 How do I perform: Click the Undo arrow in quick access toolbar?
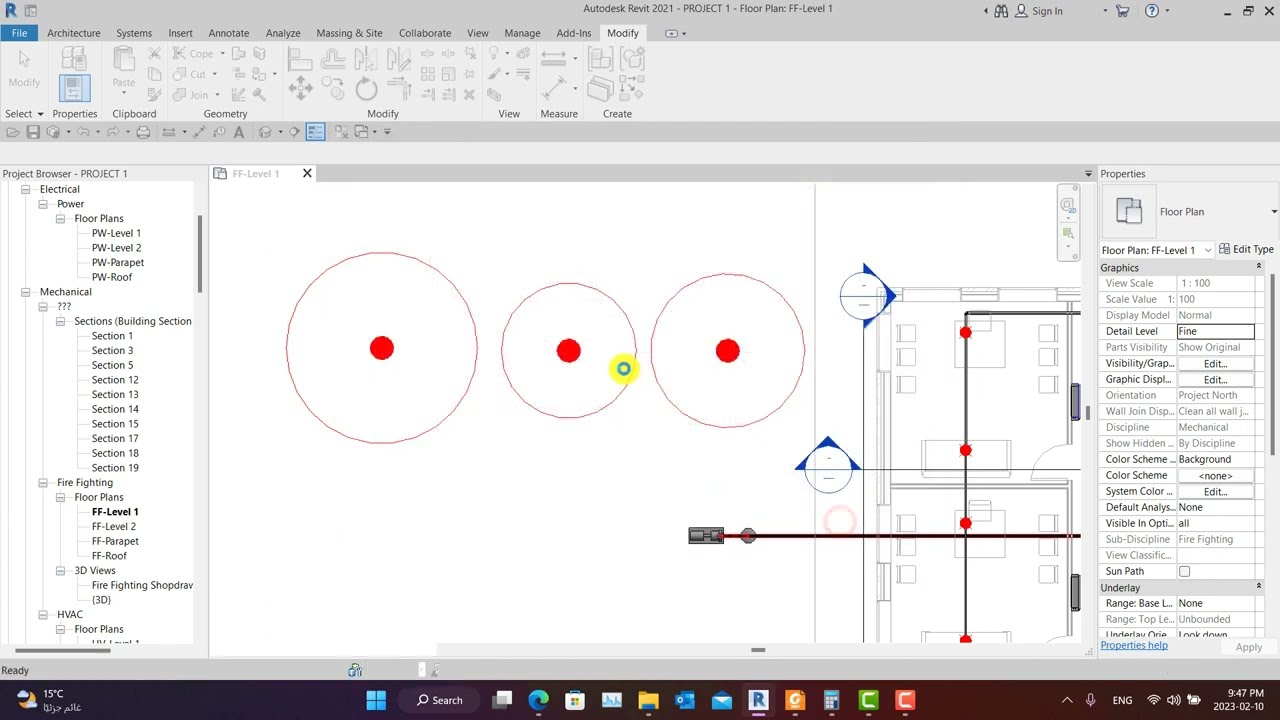[x=83, y=132]
